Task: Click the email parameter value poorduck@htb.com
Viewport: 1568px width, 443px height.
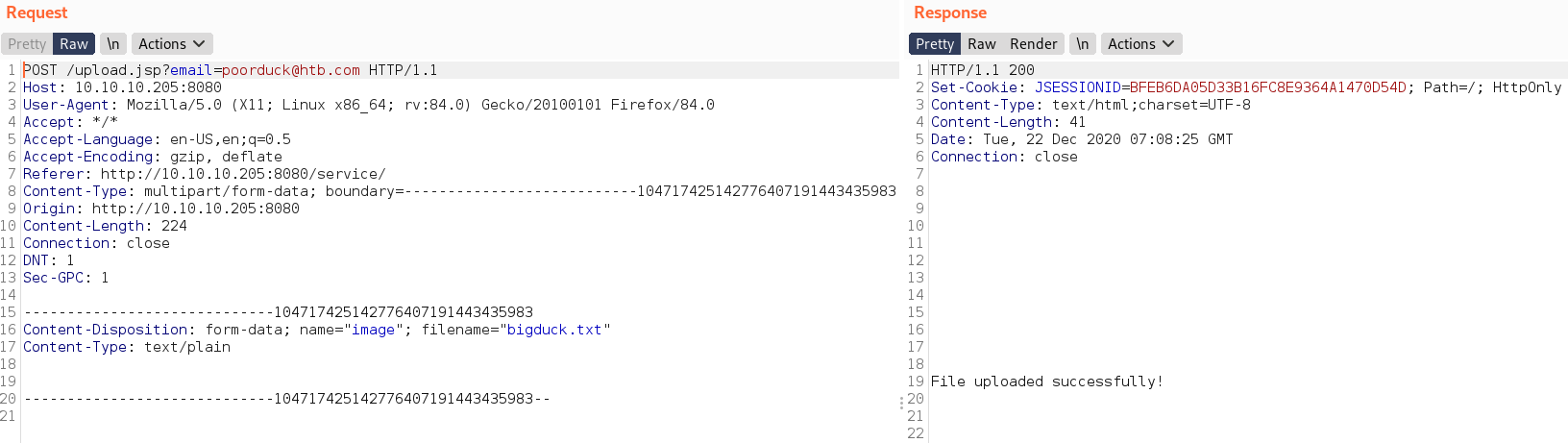Action: [x=291, y=70]
